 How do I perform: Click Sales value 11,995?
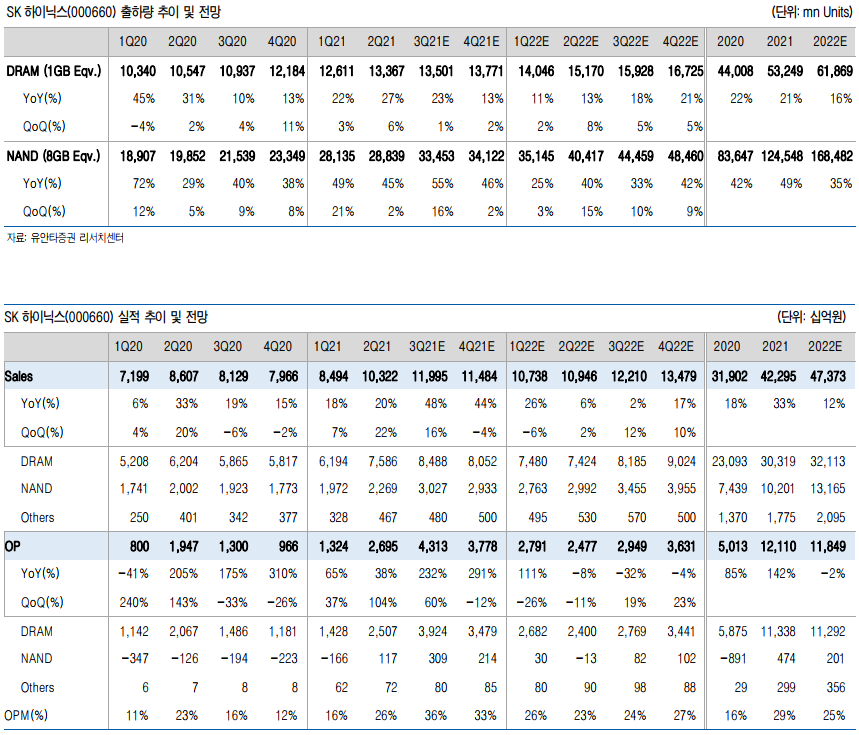click(x=430, y=376)
